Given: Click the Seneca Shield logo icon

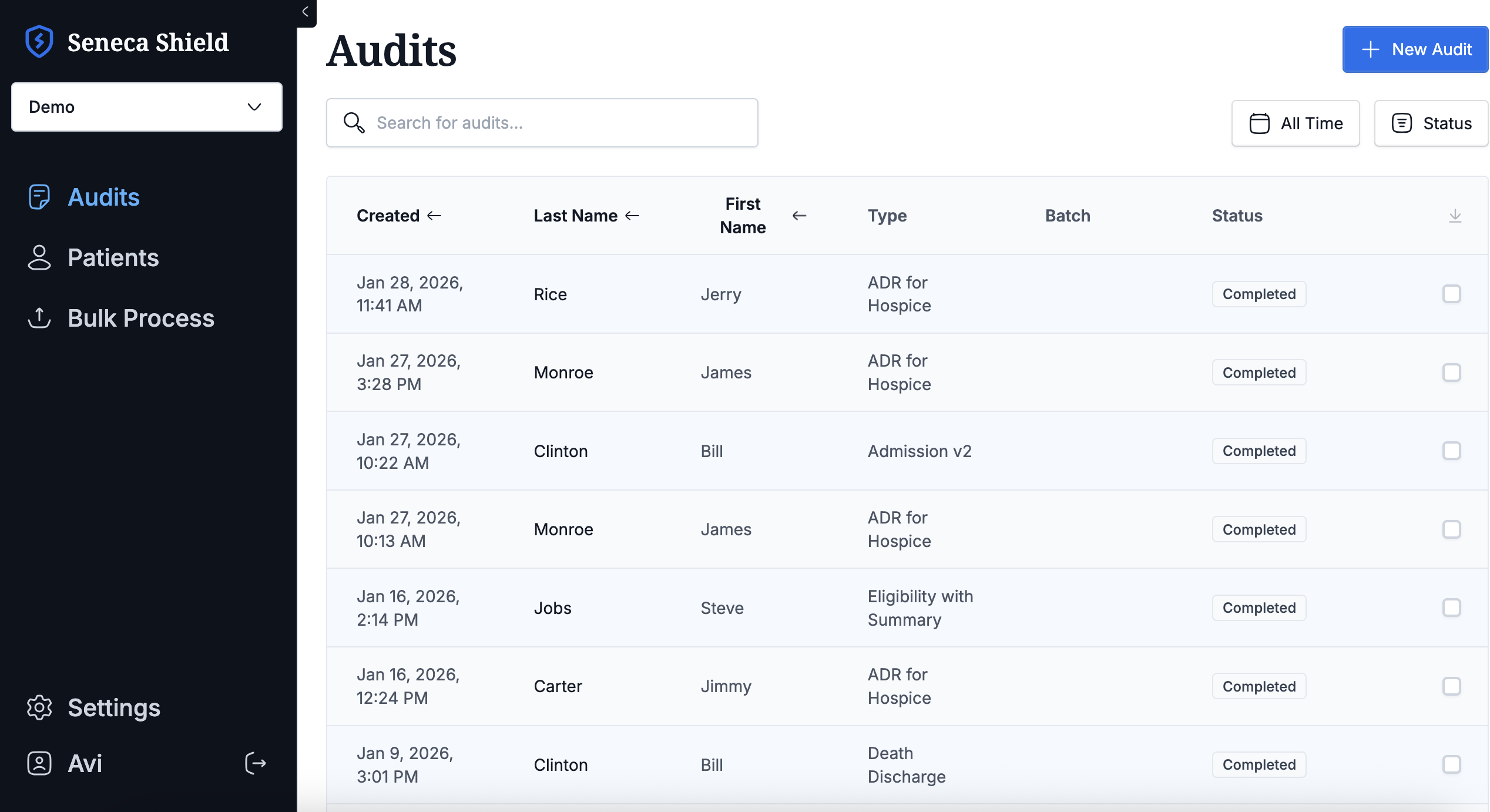Looking at the screenshot, I should click(39, 41).
